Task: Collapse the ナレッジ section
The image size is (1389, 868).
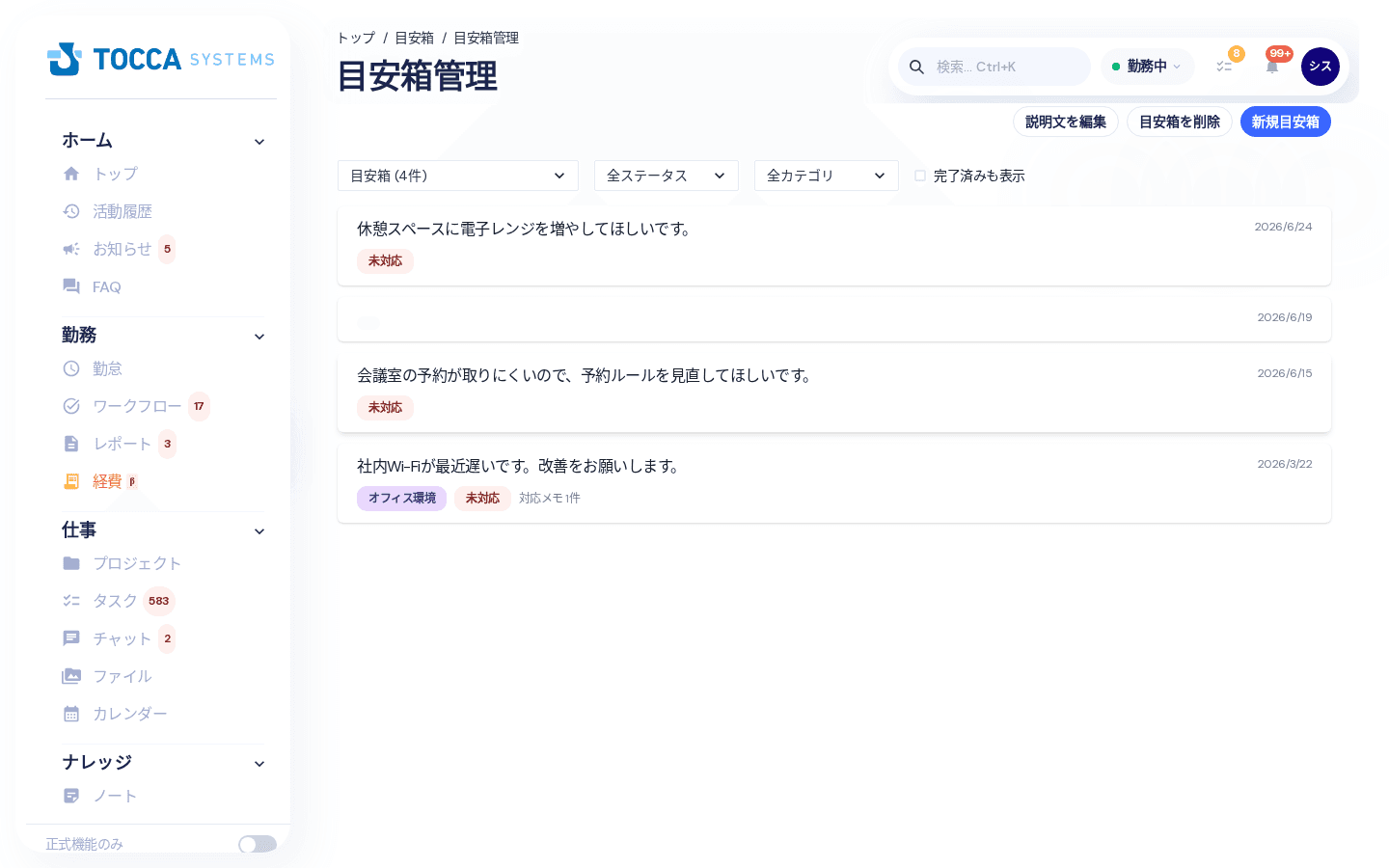Action: (259, 764)
